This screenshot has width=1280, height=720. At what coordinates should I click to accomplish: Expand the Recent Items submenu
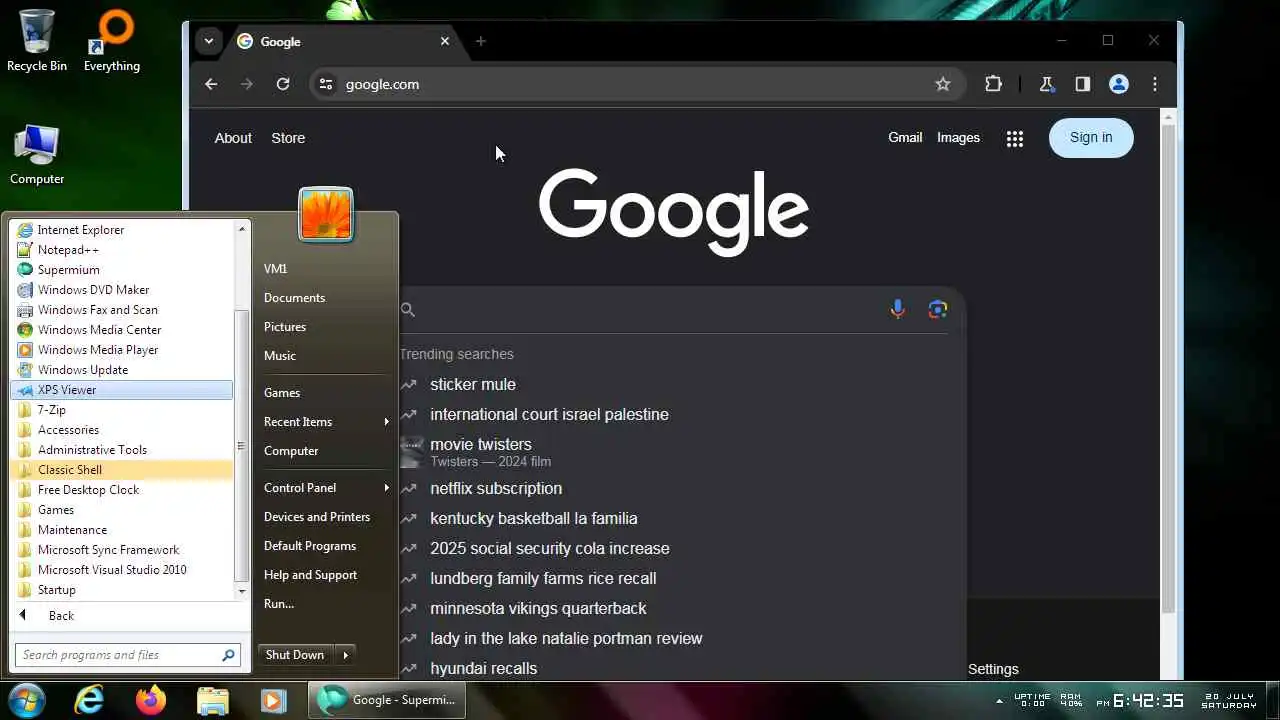click(386, 422)
